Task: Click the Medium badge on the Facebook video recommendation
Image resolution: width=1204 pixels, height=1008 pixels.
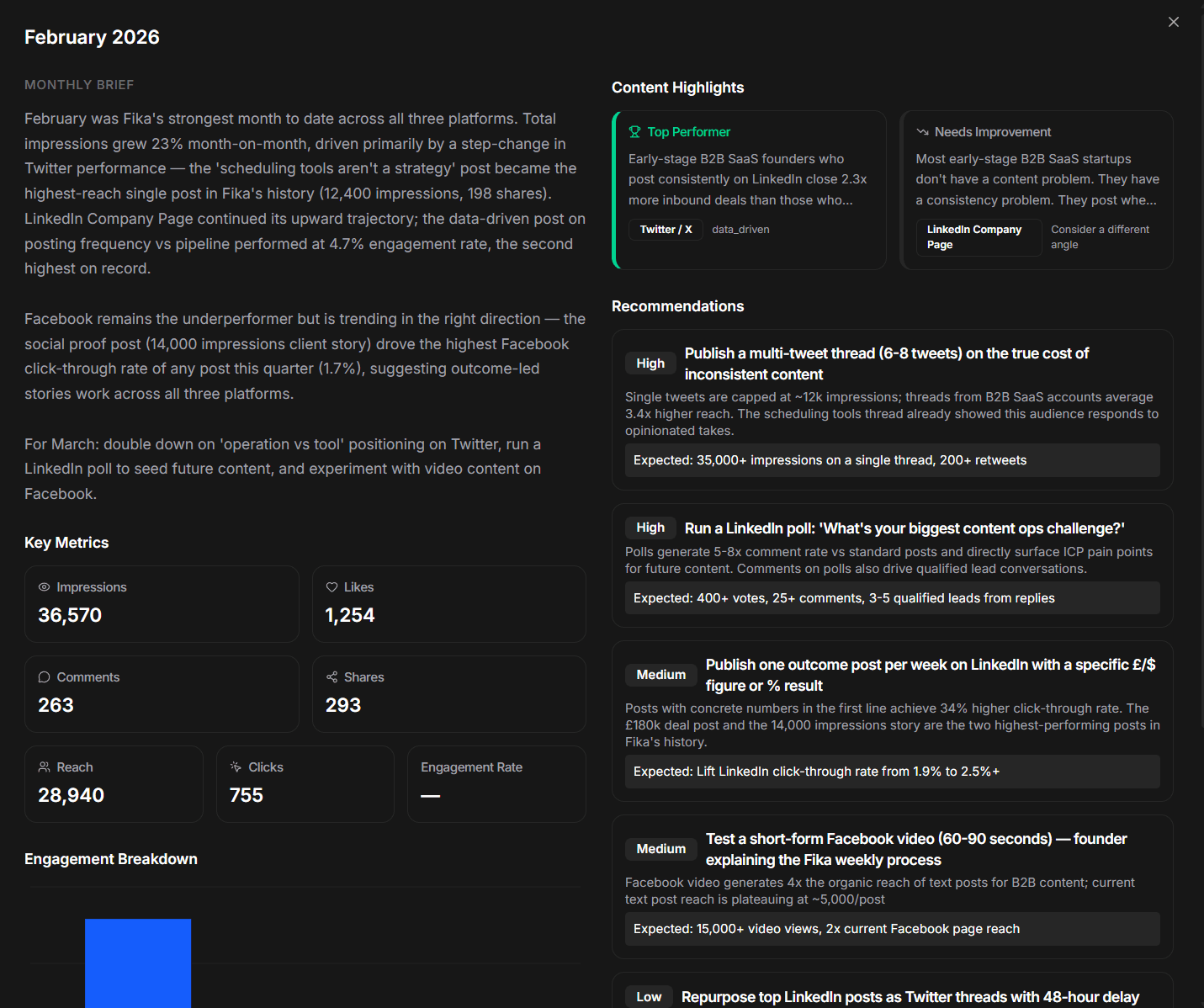Action: [x=660, y=849]
